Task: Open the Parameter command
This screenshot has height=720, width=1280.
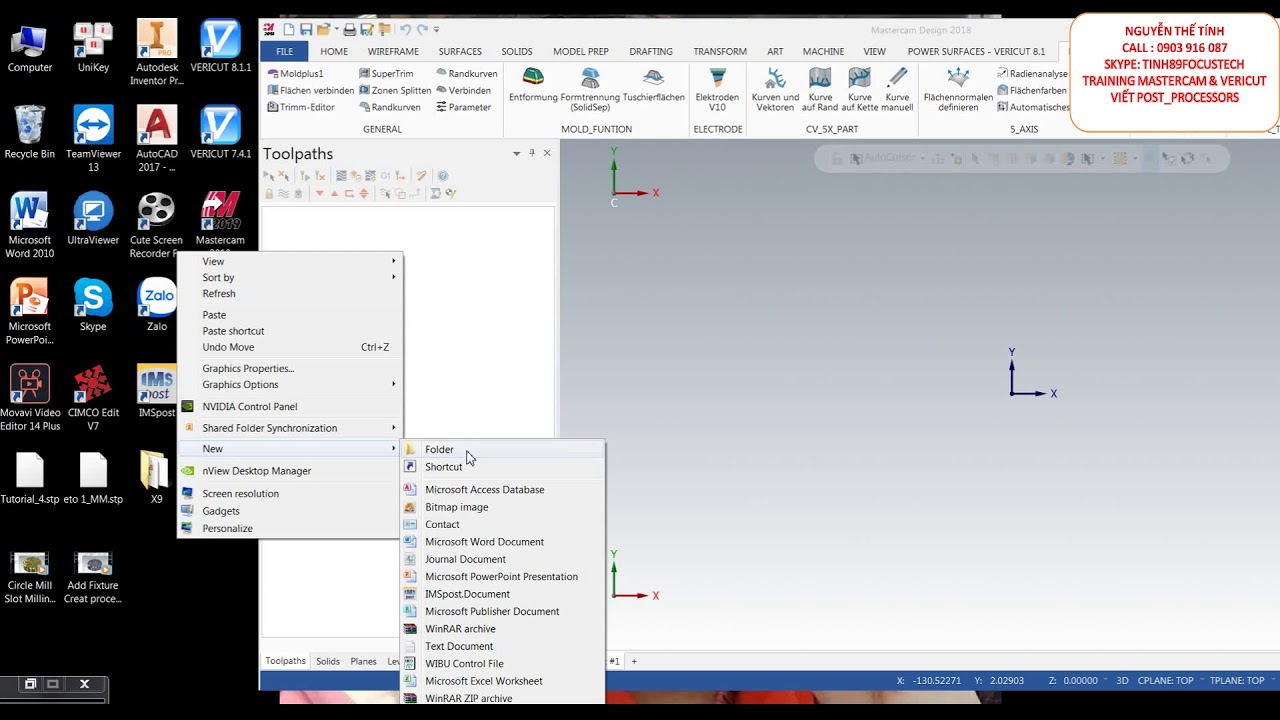Action: [x=462, y=107]
